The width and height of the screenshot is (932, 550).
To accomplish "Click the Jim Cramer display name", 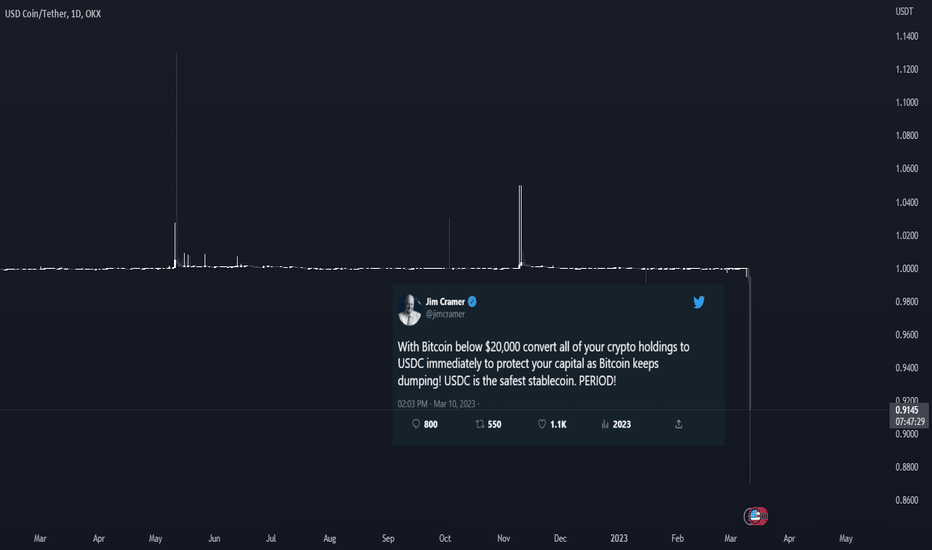I will 445,301.
